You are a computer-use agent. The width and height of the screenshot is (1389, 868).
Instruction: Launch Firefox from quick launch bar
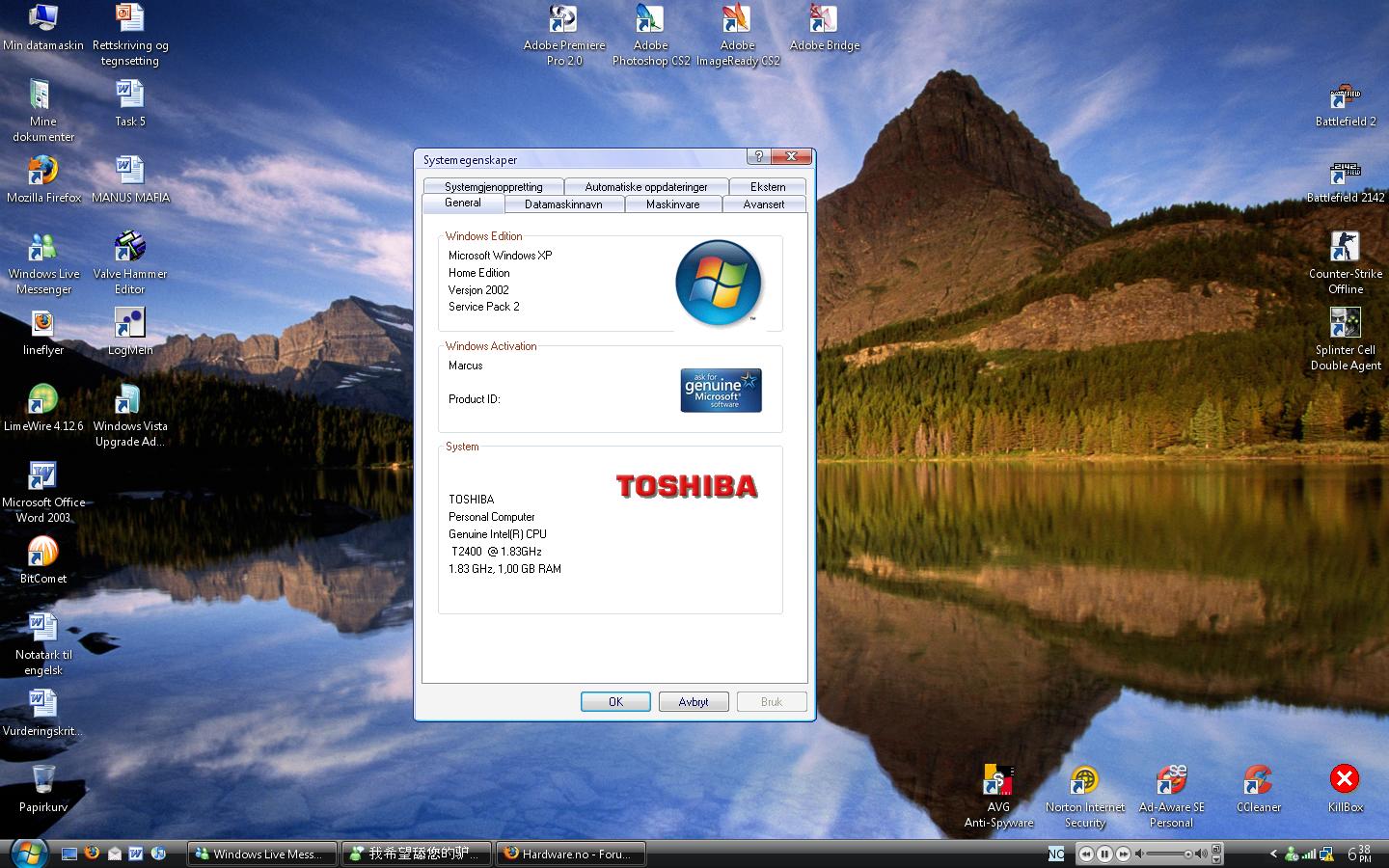point(92,854)
